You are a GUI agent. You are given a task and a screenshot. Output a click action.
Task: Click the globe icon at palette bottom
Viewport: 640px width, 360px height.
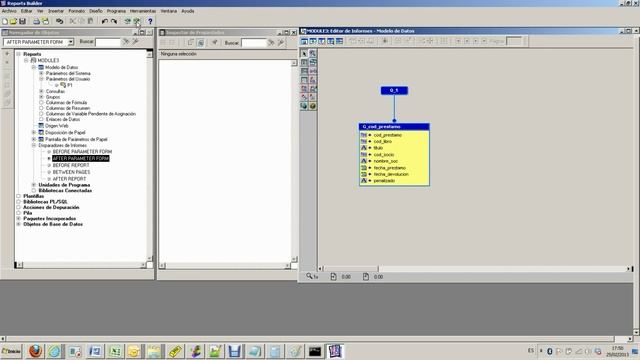tap(304, 106)
